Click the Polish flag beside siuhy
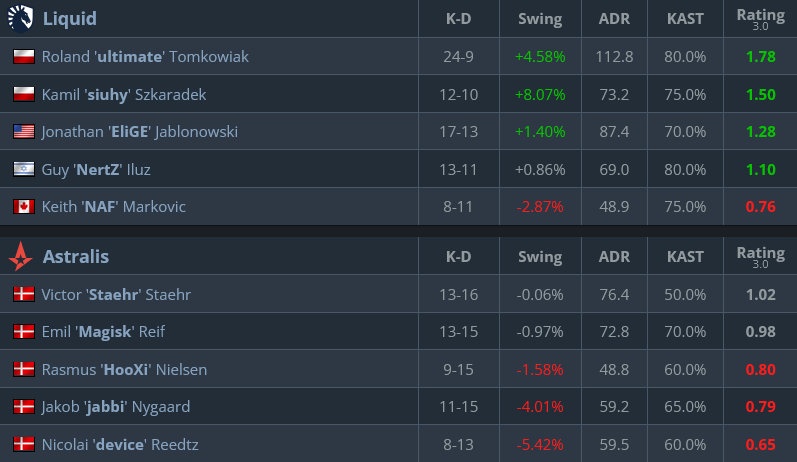 23,95
